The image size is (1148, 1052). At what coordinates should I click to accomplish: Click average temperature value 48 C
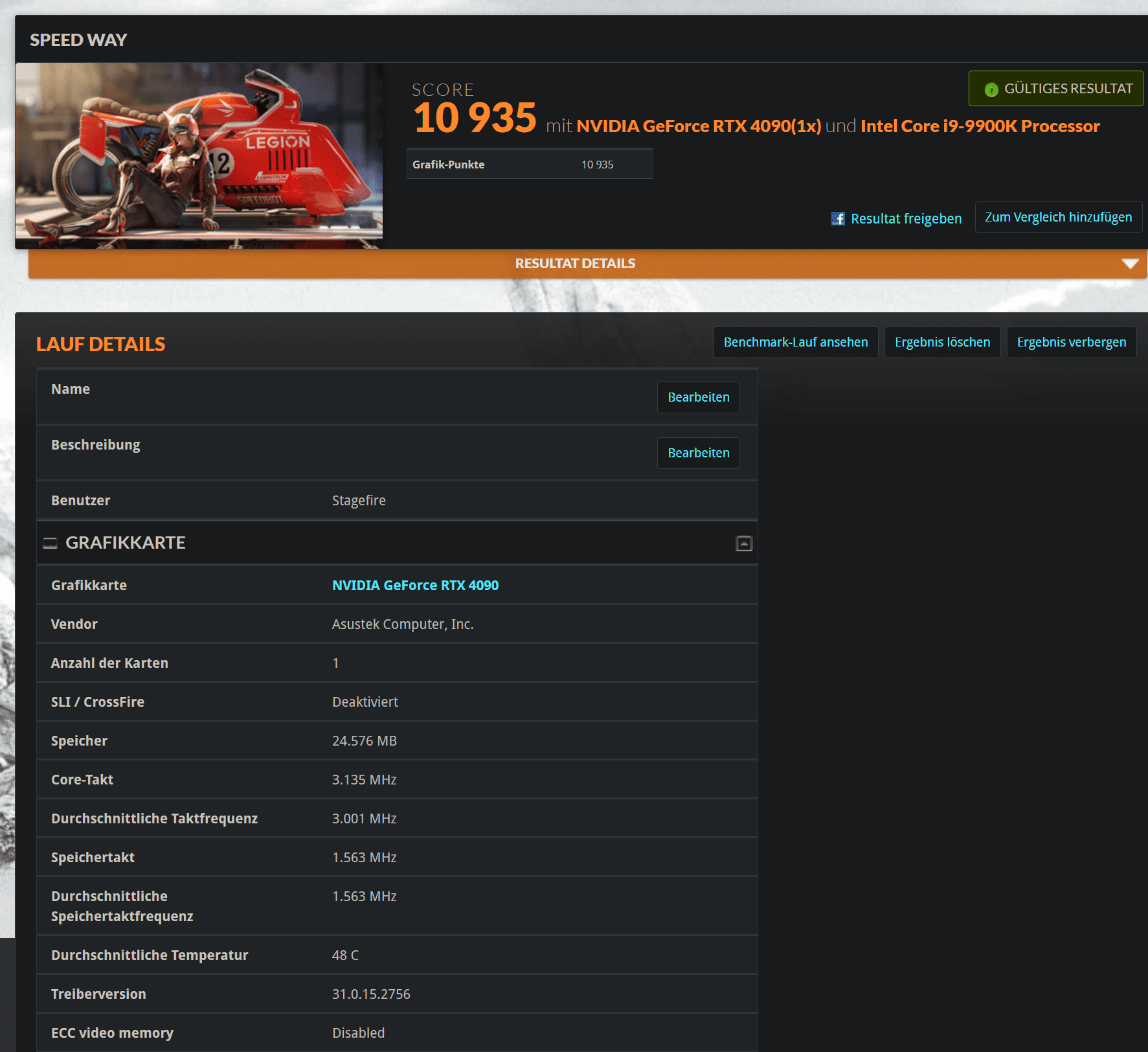point(345,955)
